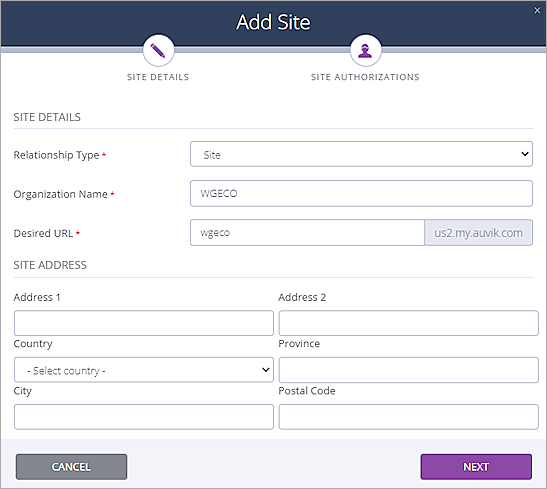Click the Postal Code input field

tap(409, 417)
